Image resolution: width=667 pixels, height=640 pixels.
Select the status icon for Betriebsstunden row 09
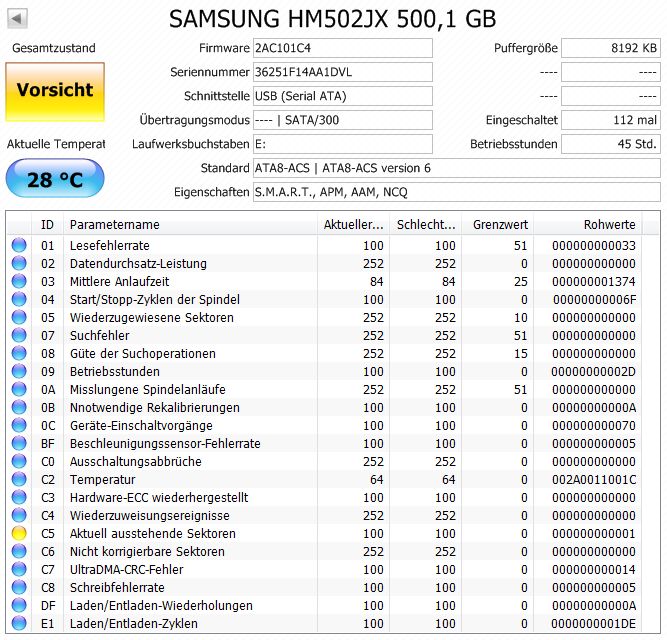pyautogui.click(x=19, y=371)
